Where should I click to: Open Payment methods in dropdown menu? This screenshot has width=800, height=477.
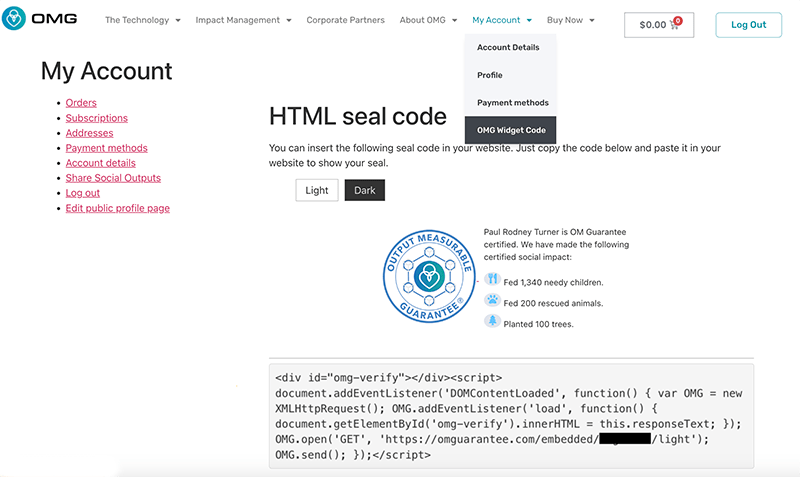coord(512,103)
